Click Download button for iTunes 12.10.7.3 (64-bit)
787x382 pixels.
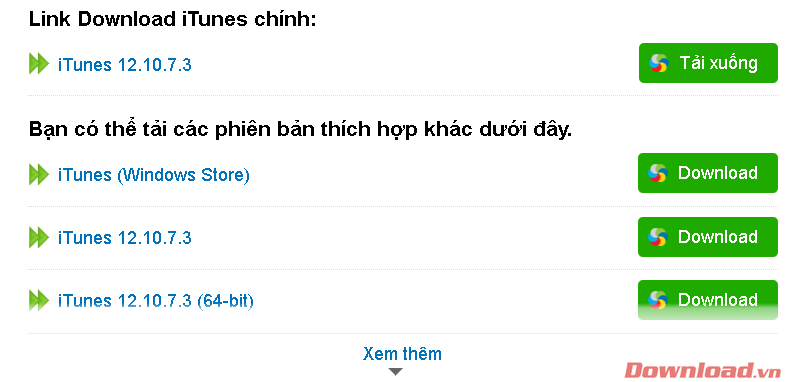click(x=708, y=300)
